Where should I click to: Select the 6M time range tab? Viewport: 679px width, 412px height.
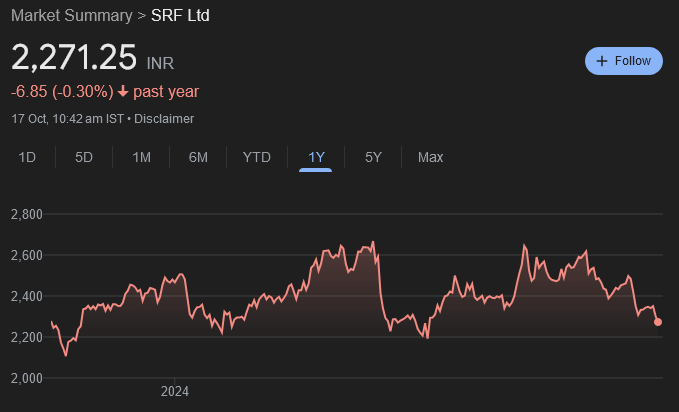(198, 157)
